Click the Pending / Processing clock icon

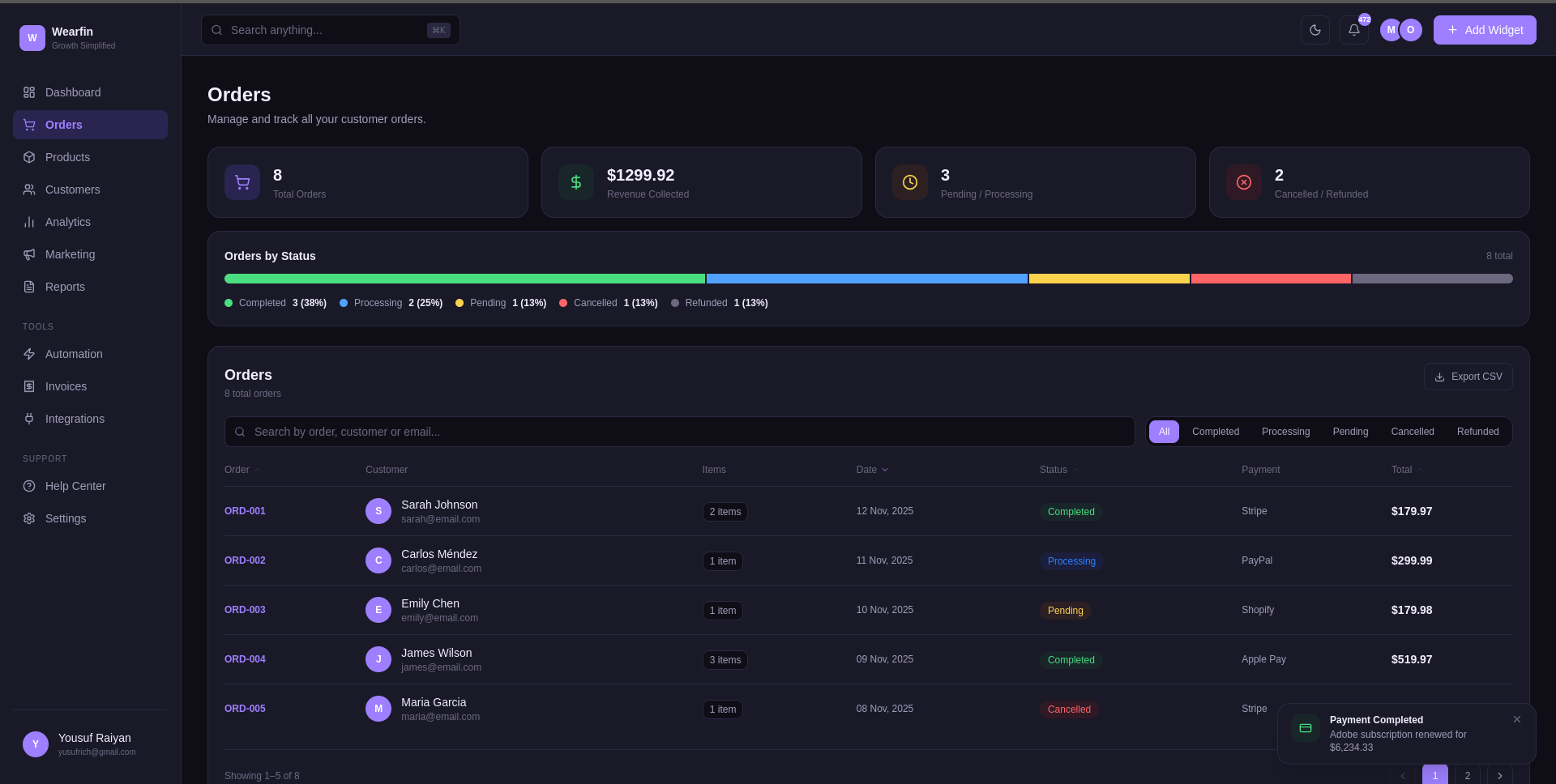point(910,182)
